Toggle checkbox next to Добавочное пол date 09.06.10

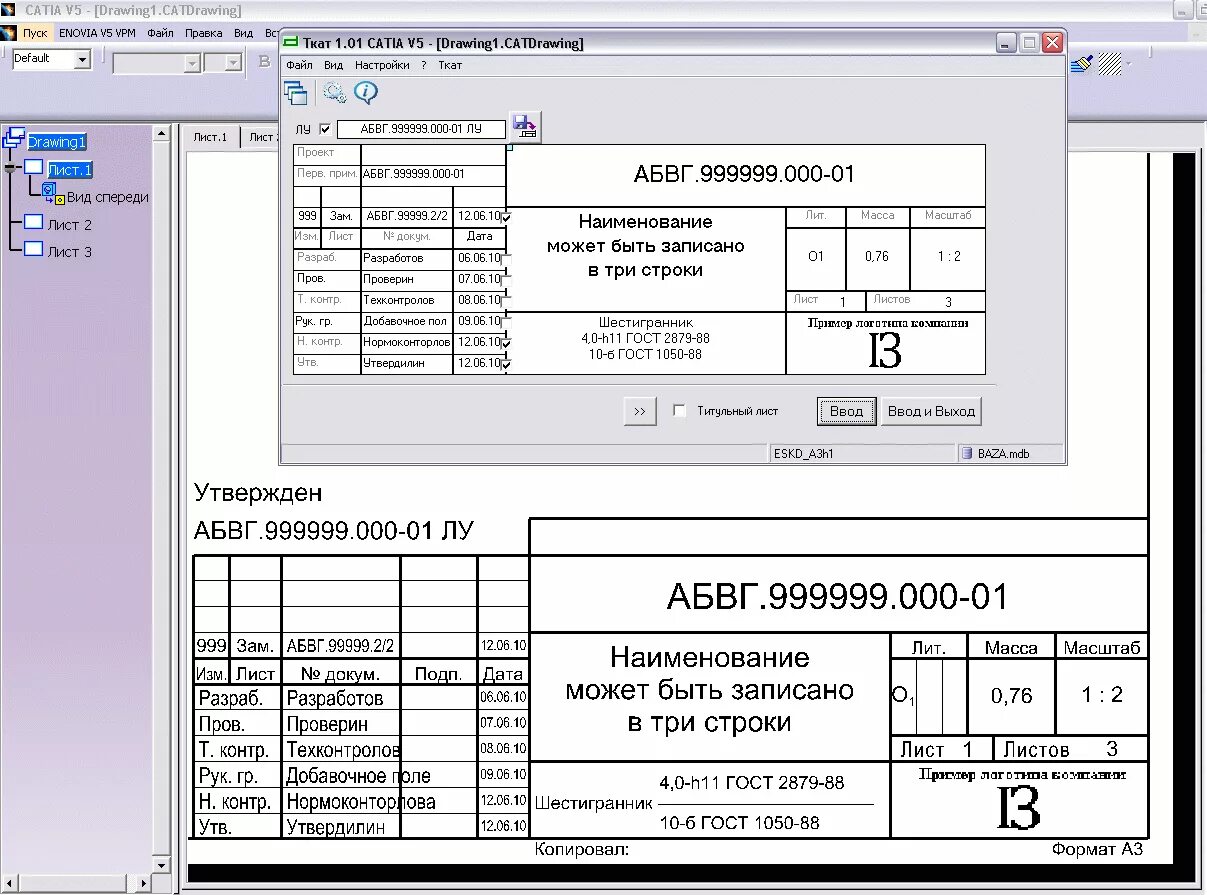(x=507, y=321)
